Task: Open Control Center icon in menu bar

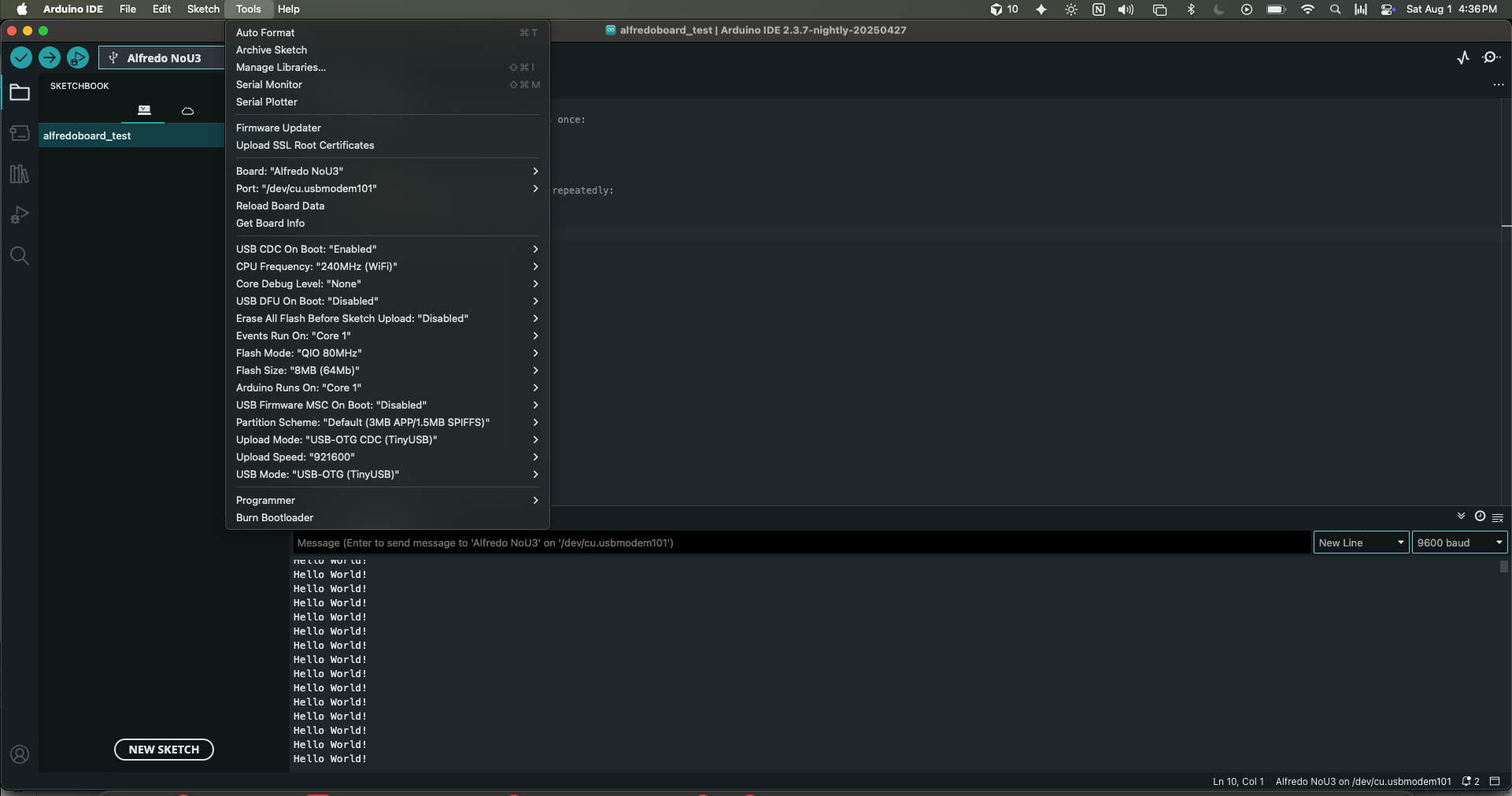Action: (1388, 9)
